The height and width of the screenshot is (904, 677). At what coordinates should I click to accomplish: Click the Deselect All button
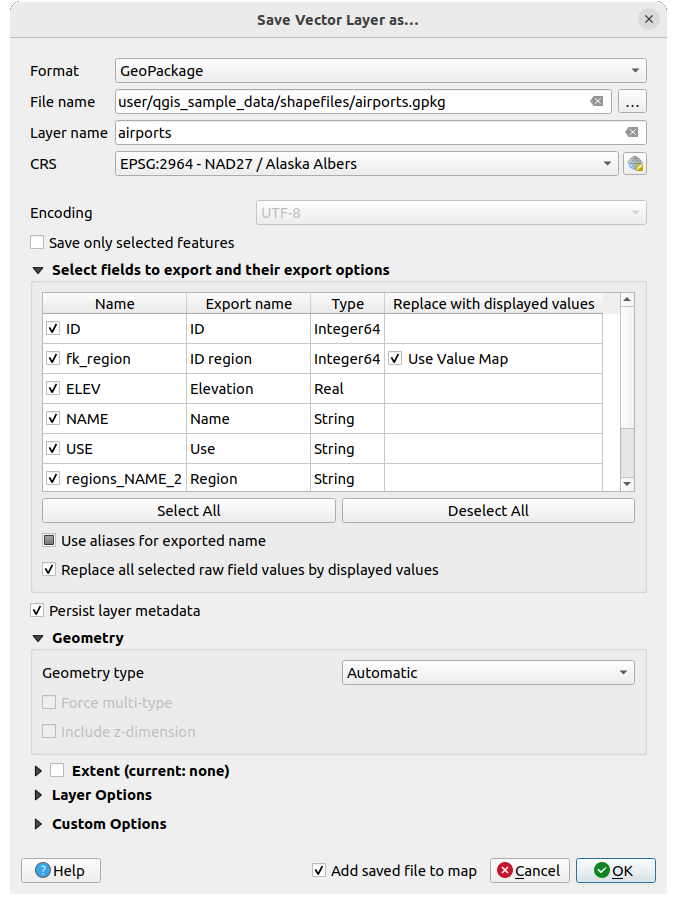click(x=488, y=511)
